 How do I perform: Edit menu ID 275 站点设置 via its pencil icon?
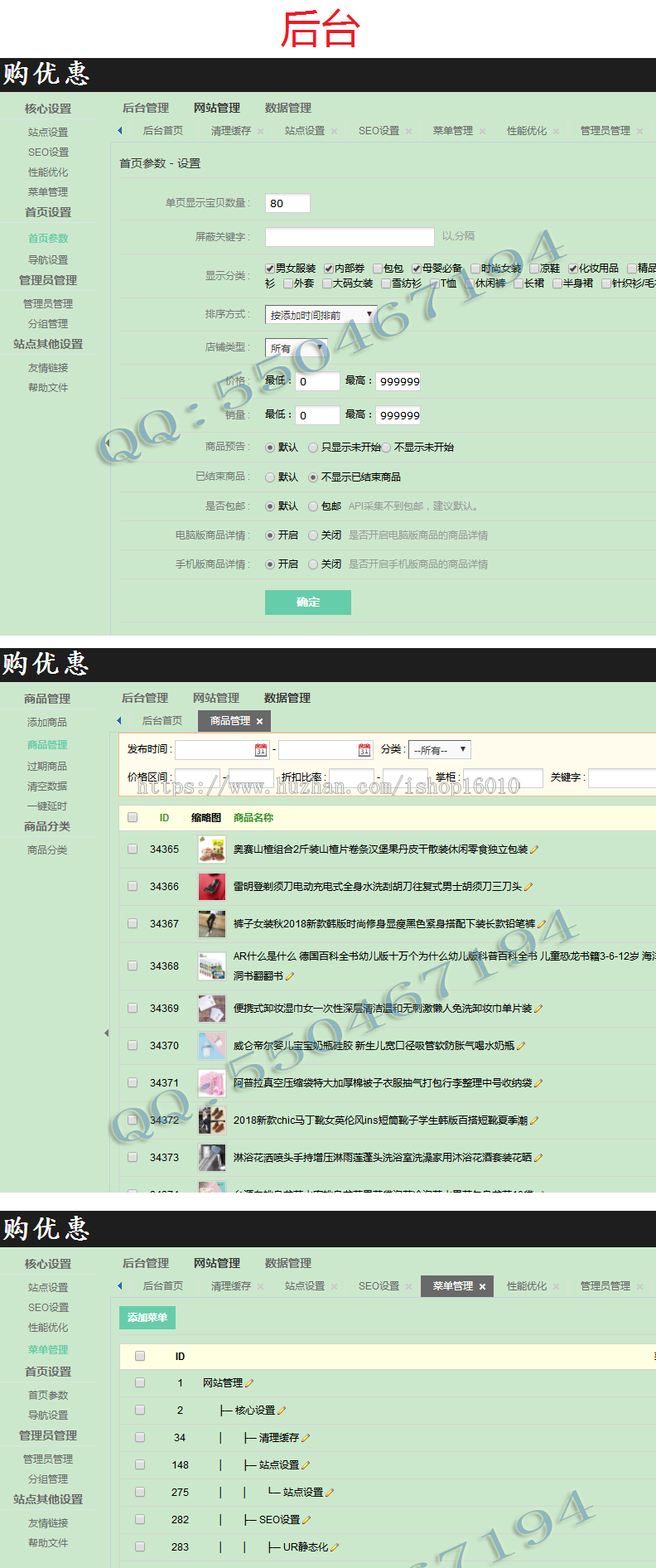click(330, 1493)
